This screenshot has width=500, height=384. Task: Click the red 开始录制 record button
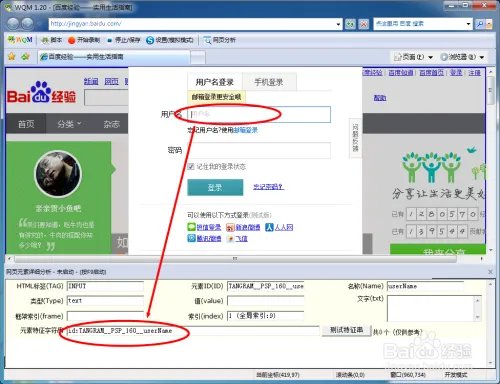pos(84,40)
